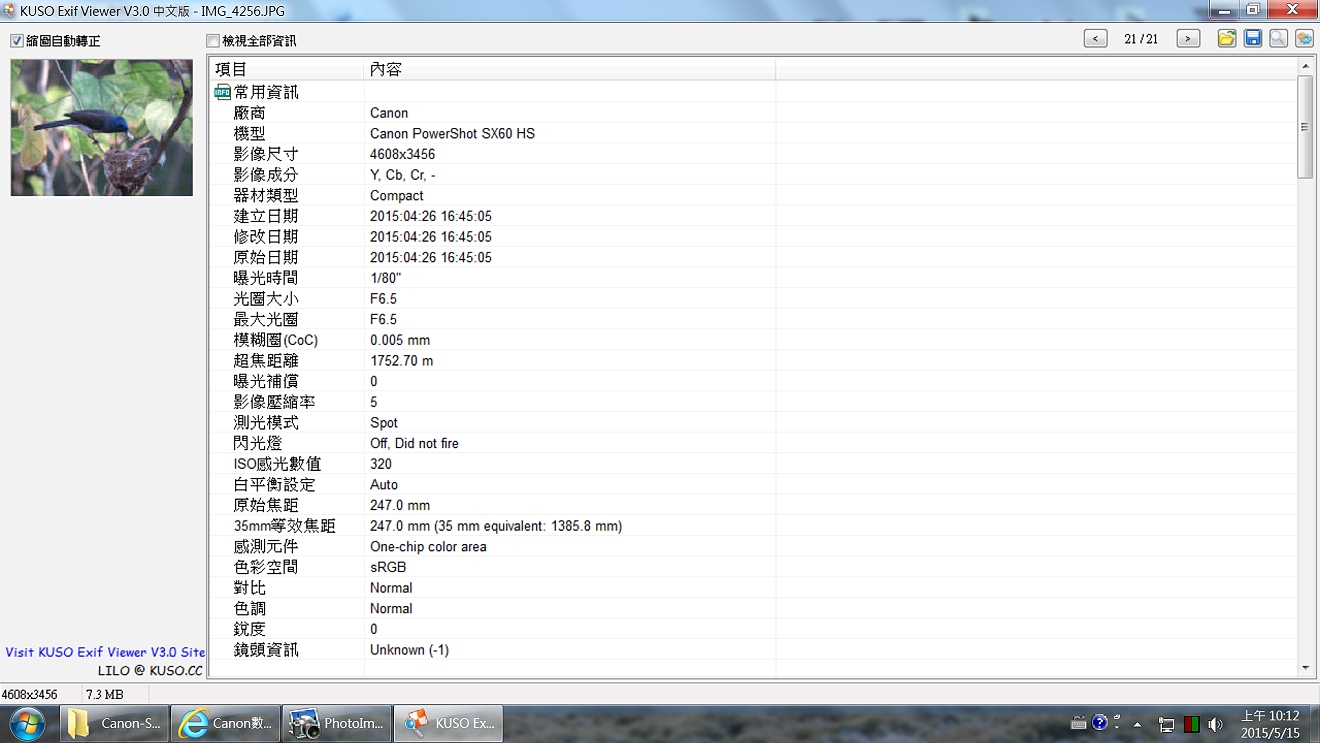Click the 7.3 MB file size in status bar
The width and height of the screenshot is (1320, 743).
pyautogui.click(x=105, y=694)
